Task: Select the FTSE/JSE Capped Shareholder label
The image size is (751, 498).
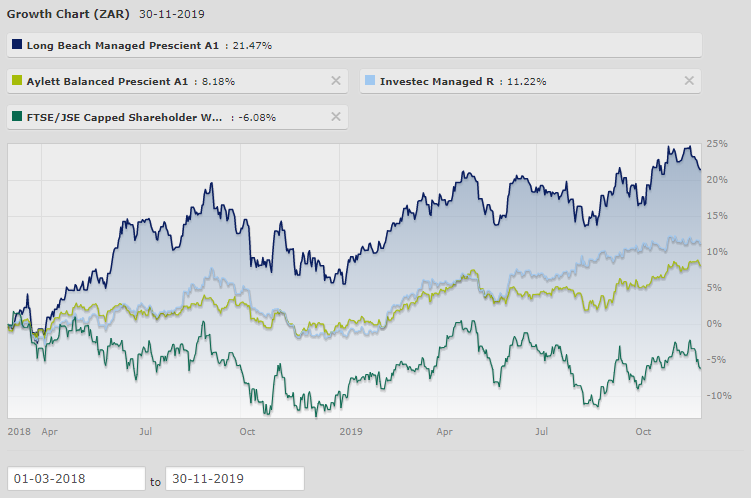Action: pyautogui.click(x=125, y=117)
